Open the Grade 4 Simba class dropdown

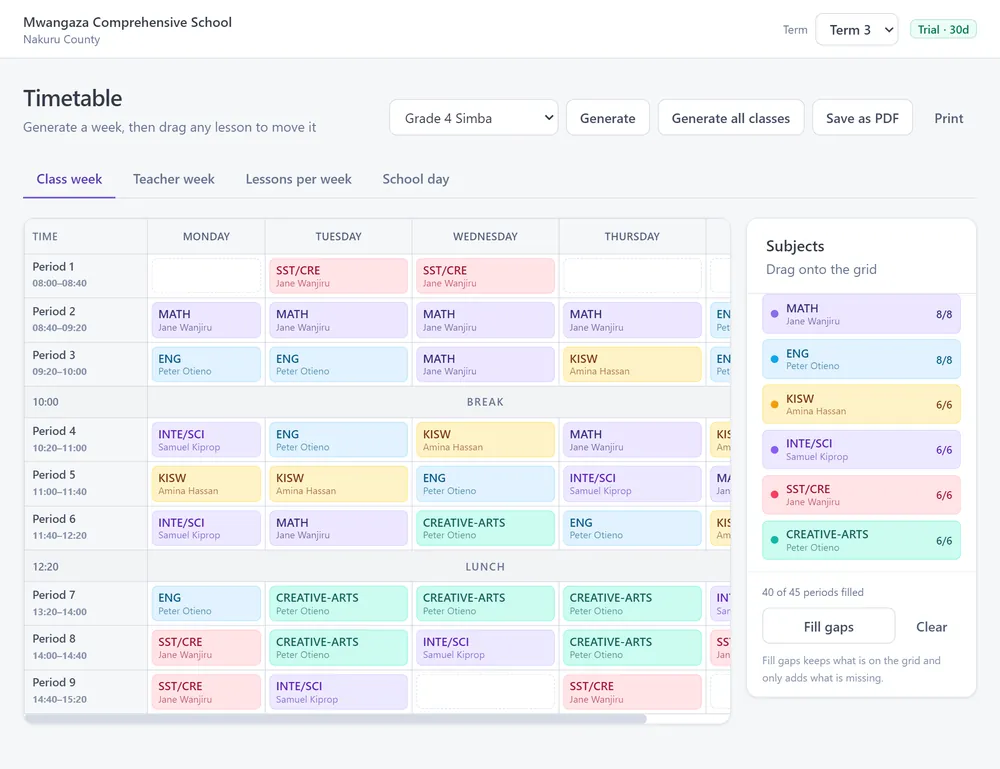[473, 117]
